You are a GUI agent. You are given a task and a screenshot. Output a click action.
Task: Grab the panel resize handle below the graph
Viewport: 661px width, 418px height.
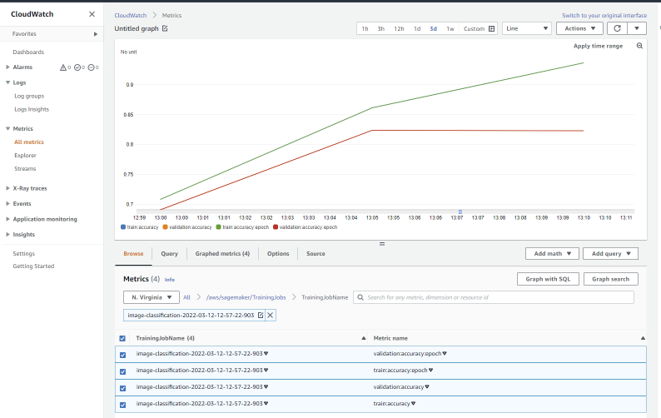382,244
